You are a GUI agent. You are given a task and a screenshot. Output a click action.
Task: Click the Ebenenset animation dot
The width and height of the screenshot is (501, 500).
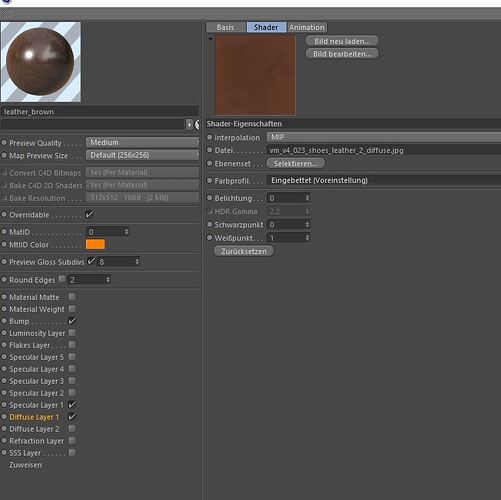pyautogui.click(x=210, y=163)
